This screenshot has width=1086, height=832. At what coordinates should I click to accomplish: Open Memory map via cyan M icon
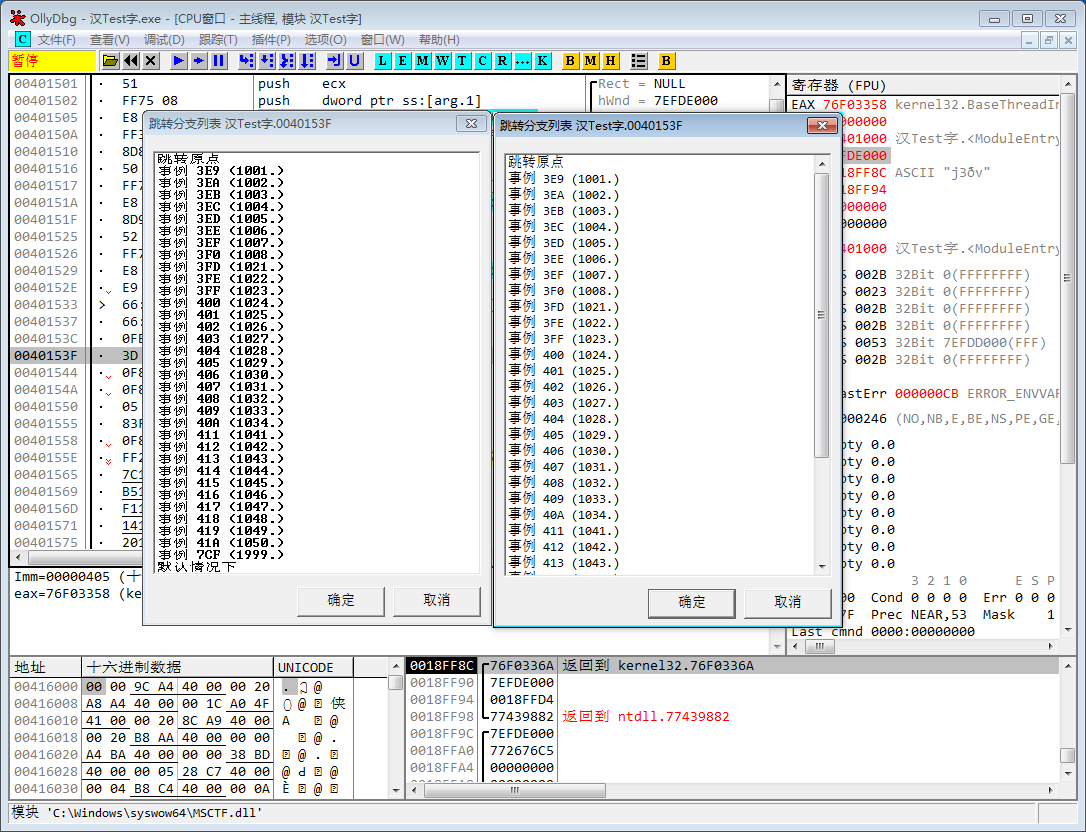[x=422, y=61]
